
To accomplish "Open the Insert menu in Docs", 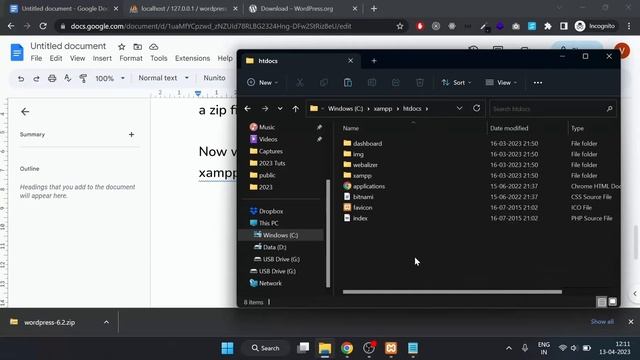I will pos(102,58).
